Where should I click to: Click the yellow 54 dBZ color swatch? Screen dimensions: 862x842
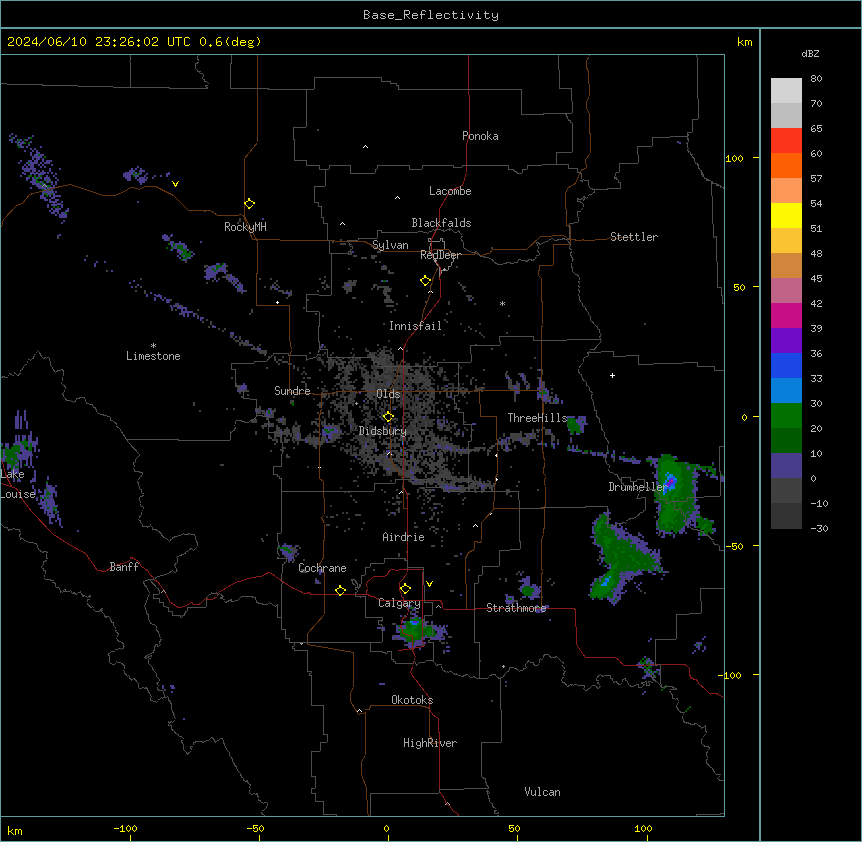pos(786,215)
